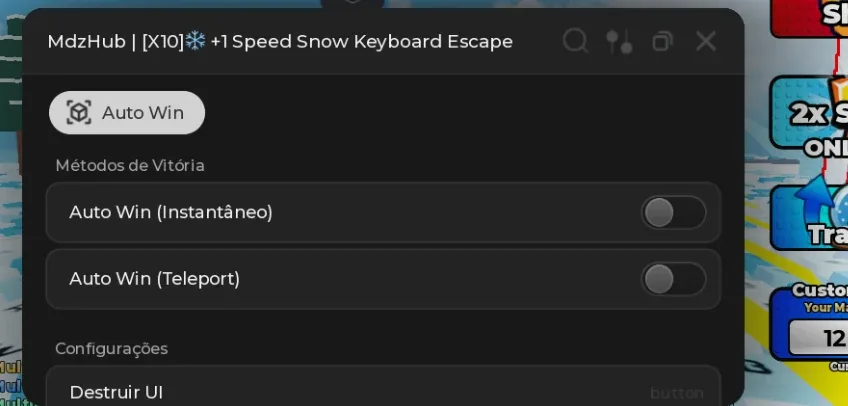Screen dimensions: 848x406
Task: Click the blue arrow Tra... game icon
Action: pyautogui.click(x=809, y=217)
